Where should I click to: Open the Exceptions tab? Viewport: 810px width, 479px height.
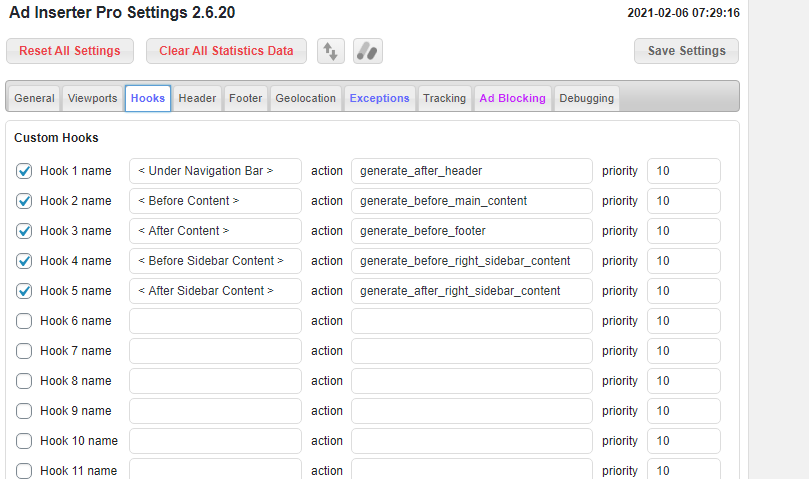(x=379, y=98)
